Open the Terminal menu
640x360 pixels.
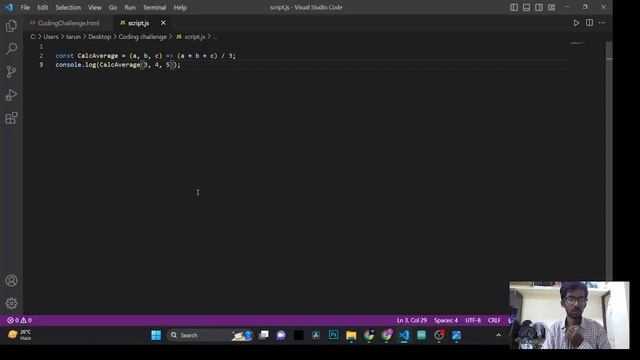click(x=154, y=7)
